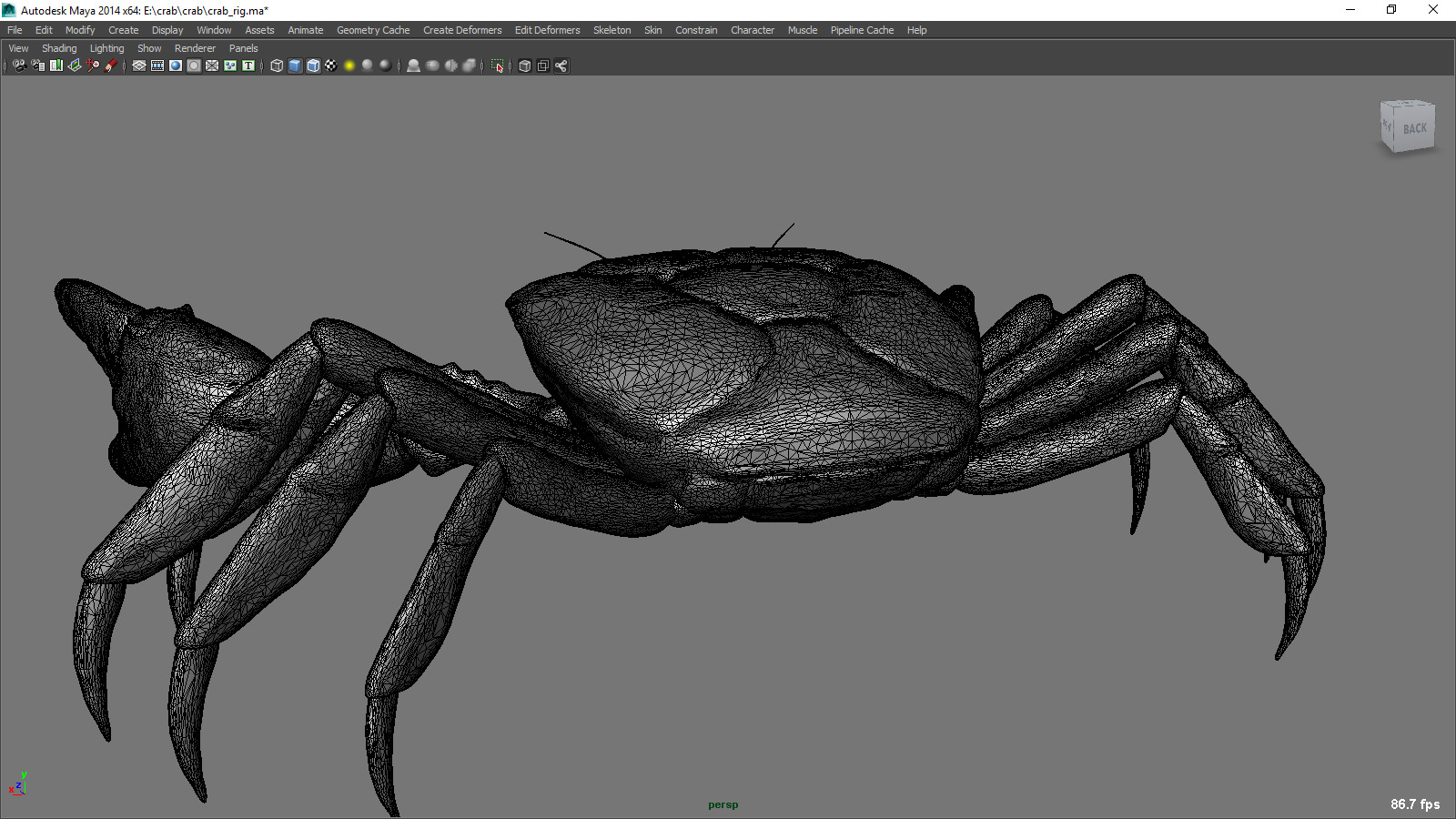1456x819 pixels.
Task: Enable Smooth Shade All blue cube icon
Action: pyautogui.click(x=295, y=66)
